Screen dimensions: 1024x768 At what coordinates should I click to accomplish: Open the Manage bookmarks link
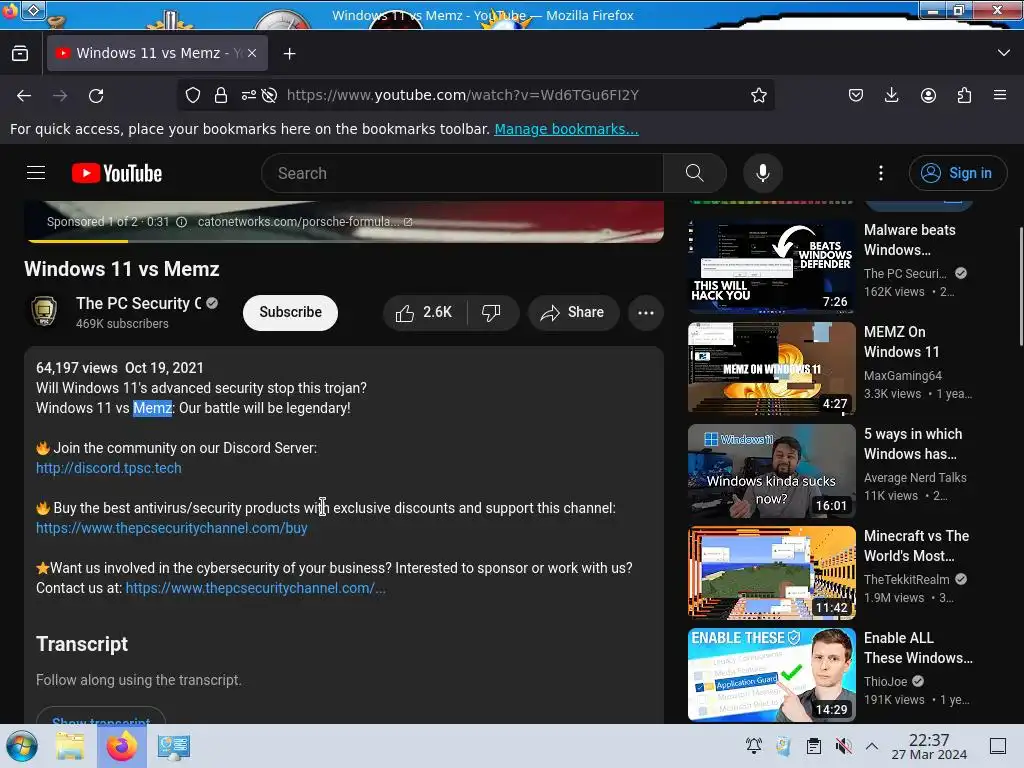click(x=566, y=129)
